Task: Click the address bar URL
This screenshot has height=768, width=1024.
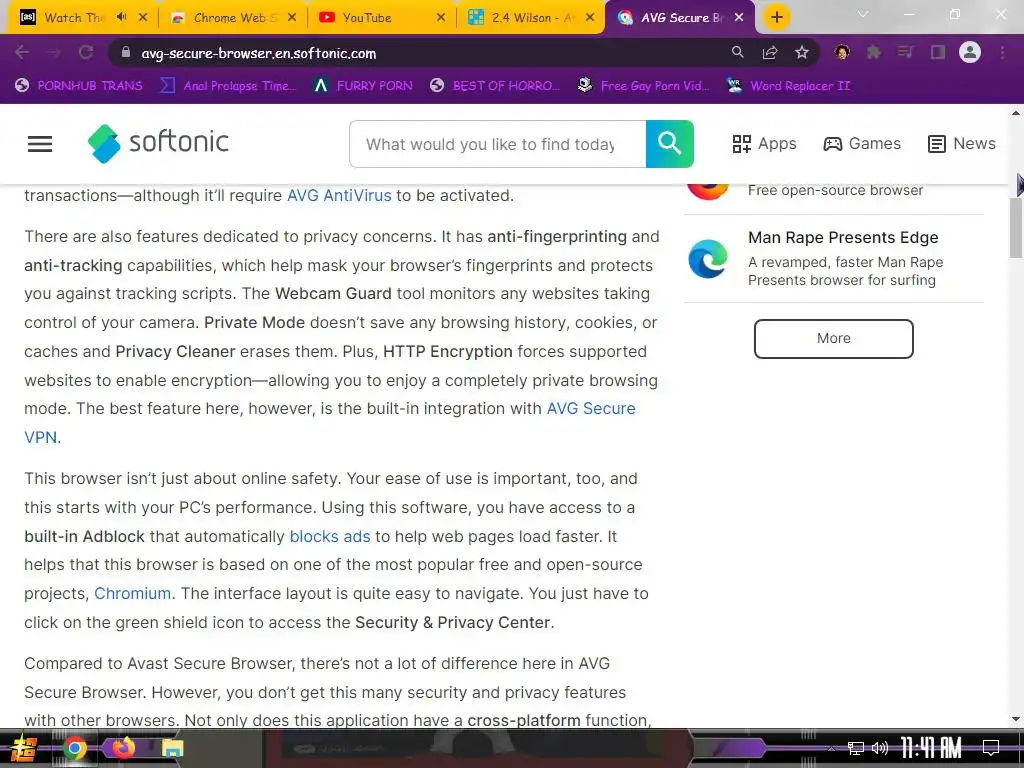Action: point(259,54)
